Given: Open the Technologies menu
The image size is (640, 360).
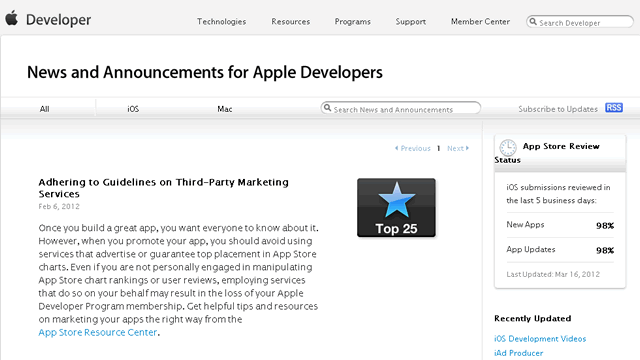Looking at the screenshot, I should pos(221,22).
